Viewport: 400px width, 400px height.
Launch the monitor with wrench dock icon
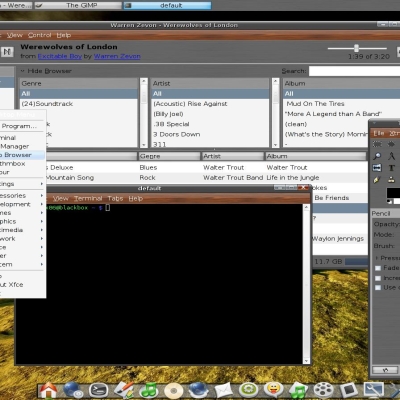[x=373, y=390]
